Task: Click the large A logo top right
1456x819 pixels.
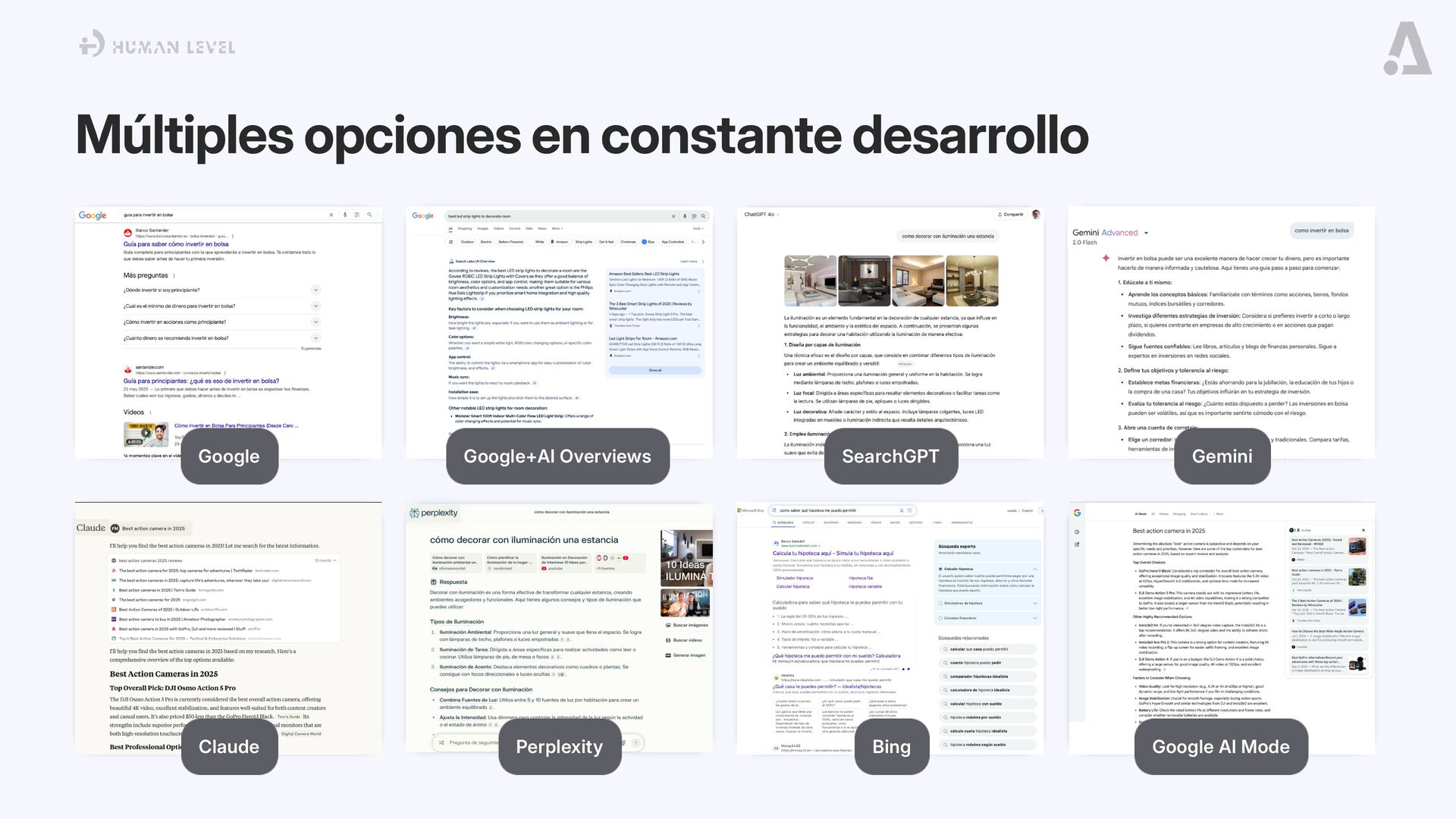Action: pyautogui.click(x=1407, y=49)
